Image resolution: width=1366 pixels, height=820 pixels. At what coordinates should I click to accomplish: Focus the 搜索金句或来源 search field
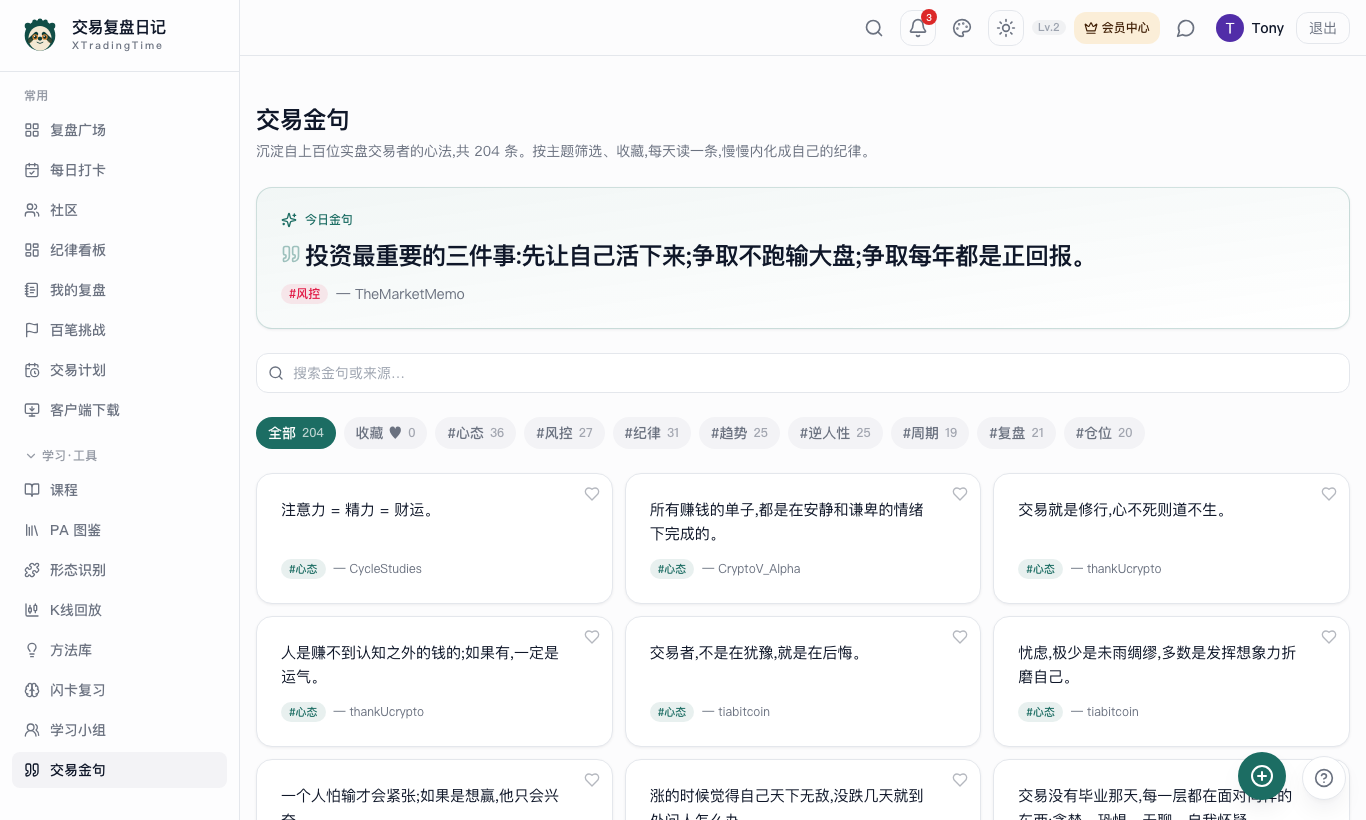pos(803,373)
